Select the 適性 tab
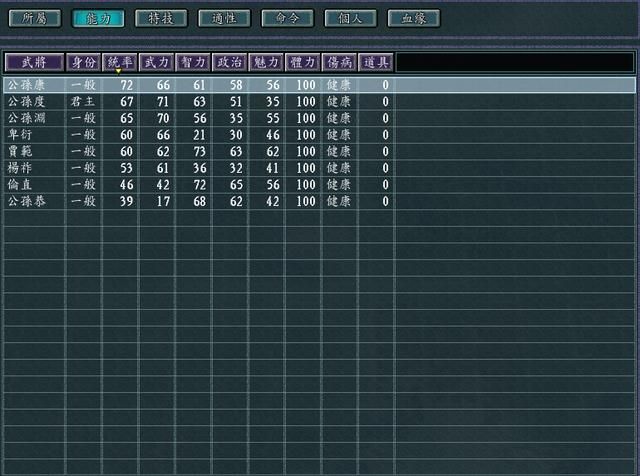The width and height of the screenshot is (640, 476). (x=224, y=17)
